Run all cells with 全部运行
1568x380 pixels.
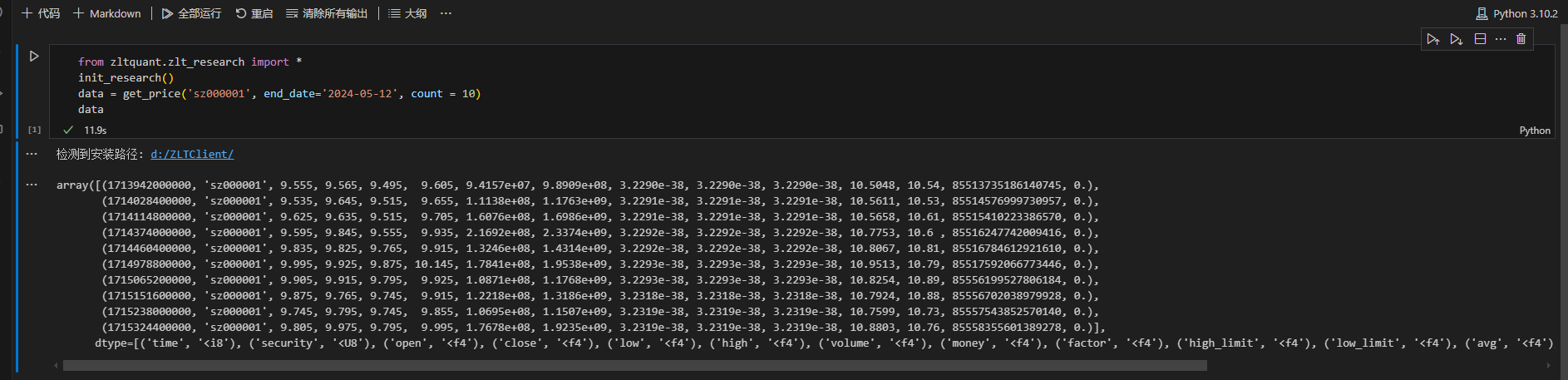click(x=191, y=13)
